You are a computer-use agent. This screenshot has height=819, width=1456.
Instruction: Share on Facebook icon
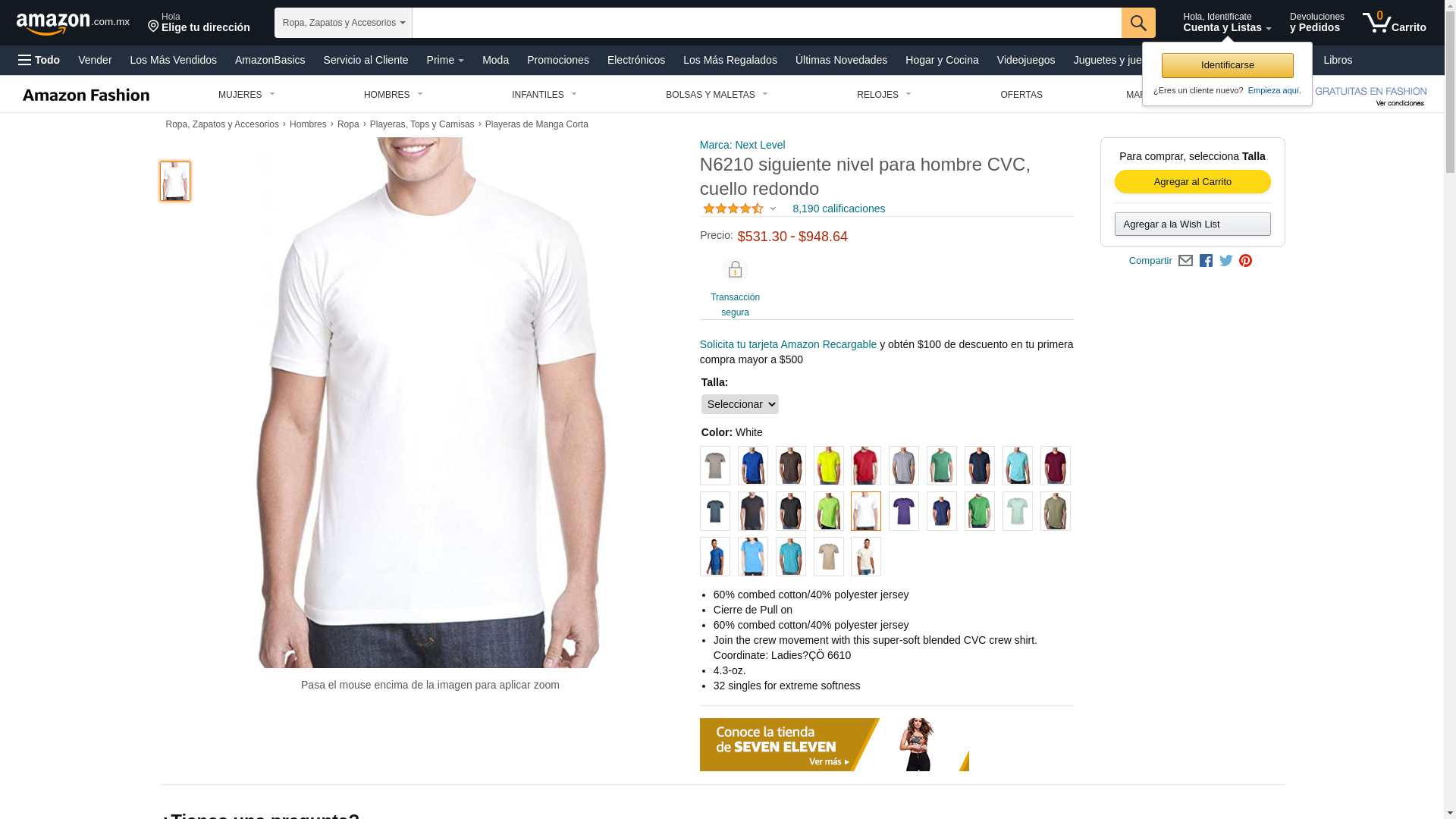[x=1206, y=261]
